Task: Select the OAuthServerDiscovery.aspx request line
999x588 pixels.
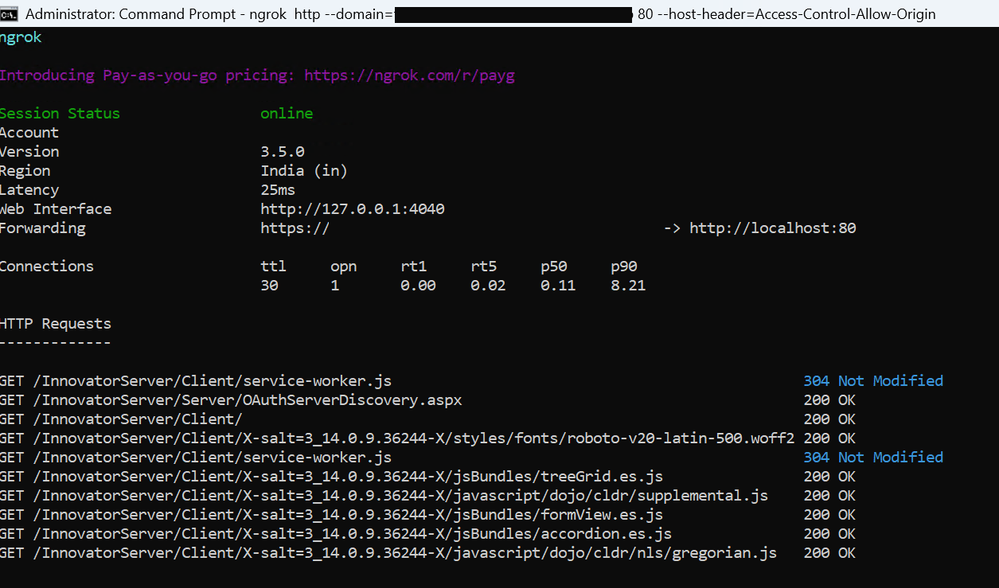Action: click(x=230, y=400)
